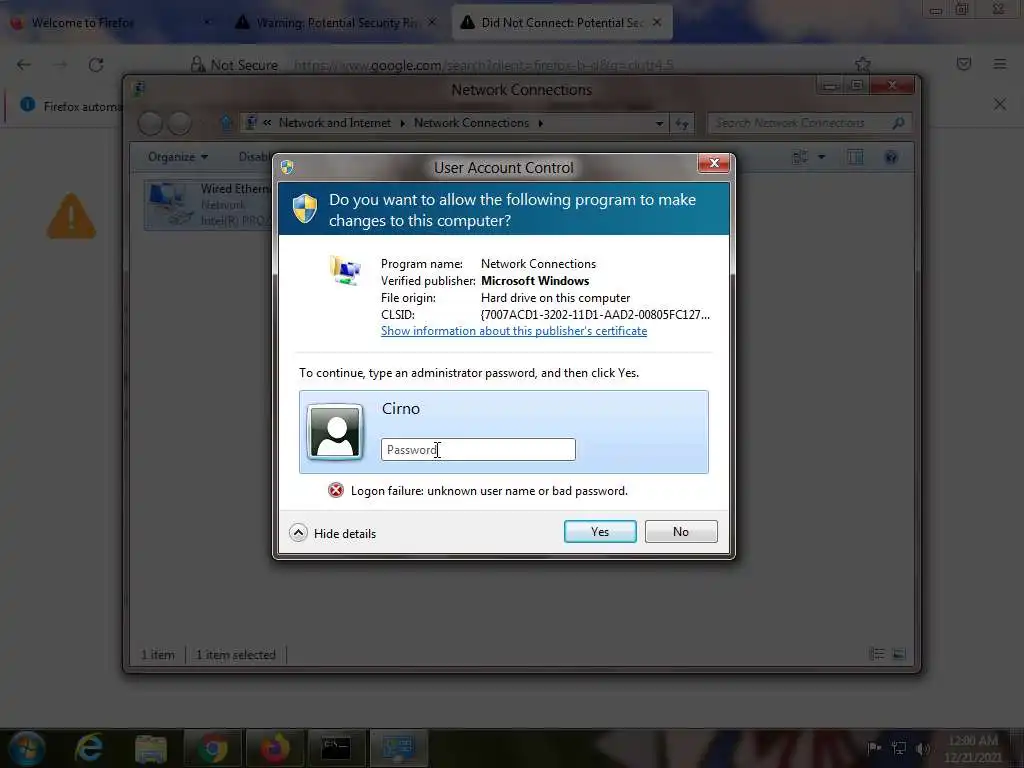Refresh the Network Connections address bar
The width and height of the screenshot is (1024, 768).
tap(682, 123)
